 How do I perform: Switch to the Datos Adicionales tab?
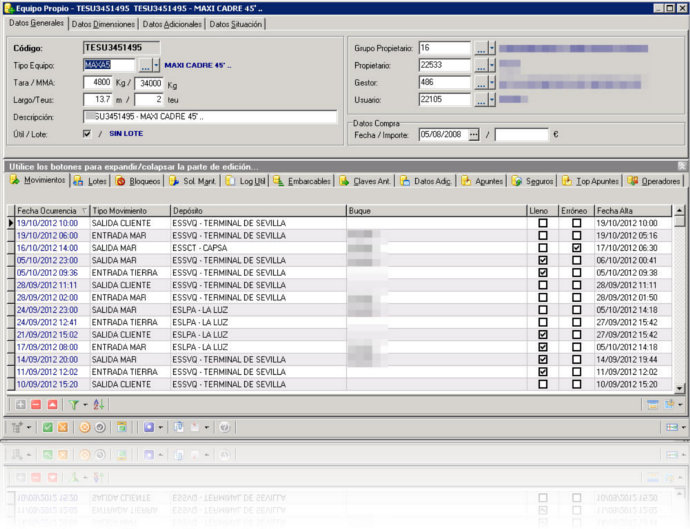pyautogui.click(x=172, y=24)
